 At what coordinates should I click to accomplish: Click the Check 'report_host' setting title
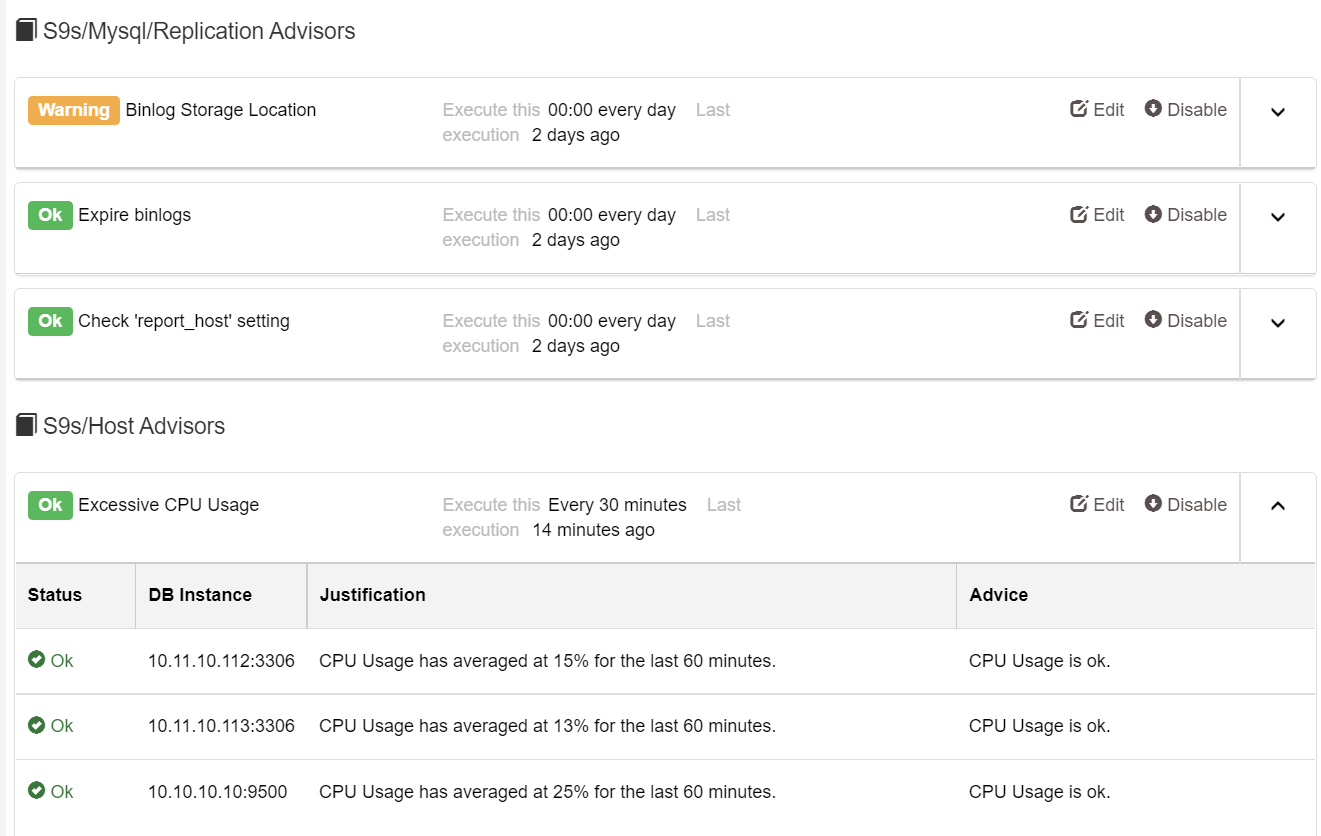(184, 321)
